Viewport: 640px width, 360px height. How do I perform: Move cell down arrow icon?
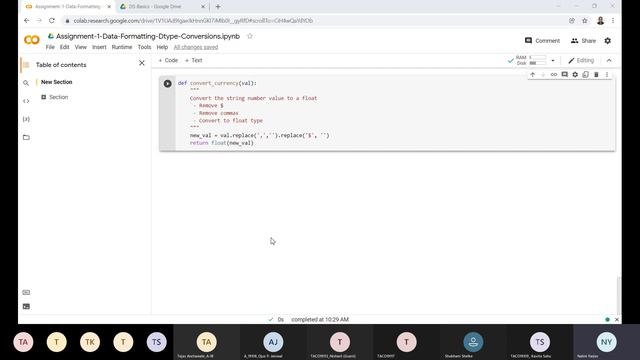pos(543,75)
